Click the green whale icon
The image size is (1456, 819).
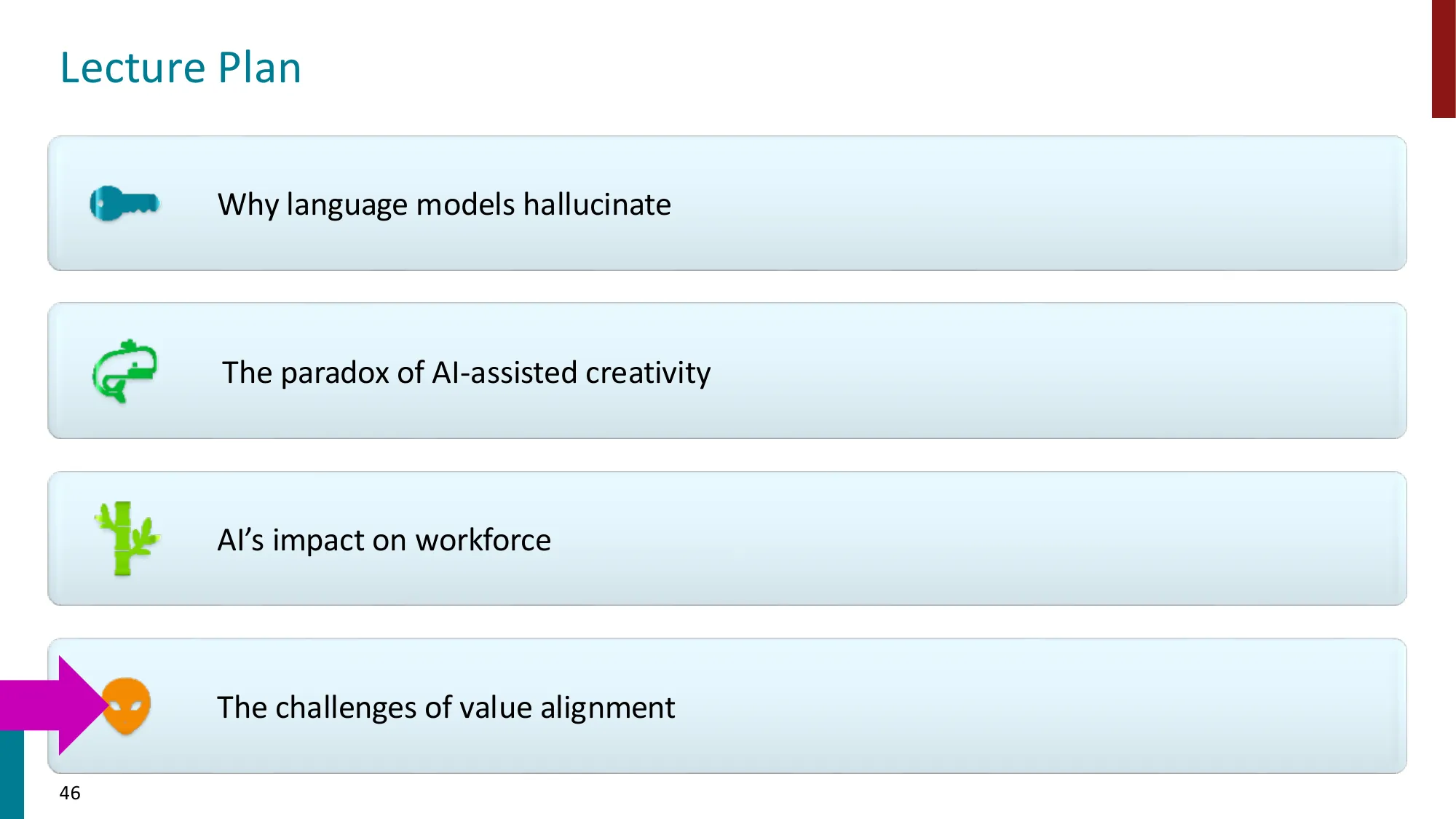pyautogui.click(x=125, y=371)
